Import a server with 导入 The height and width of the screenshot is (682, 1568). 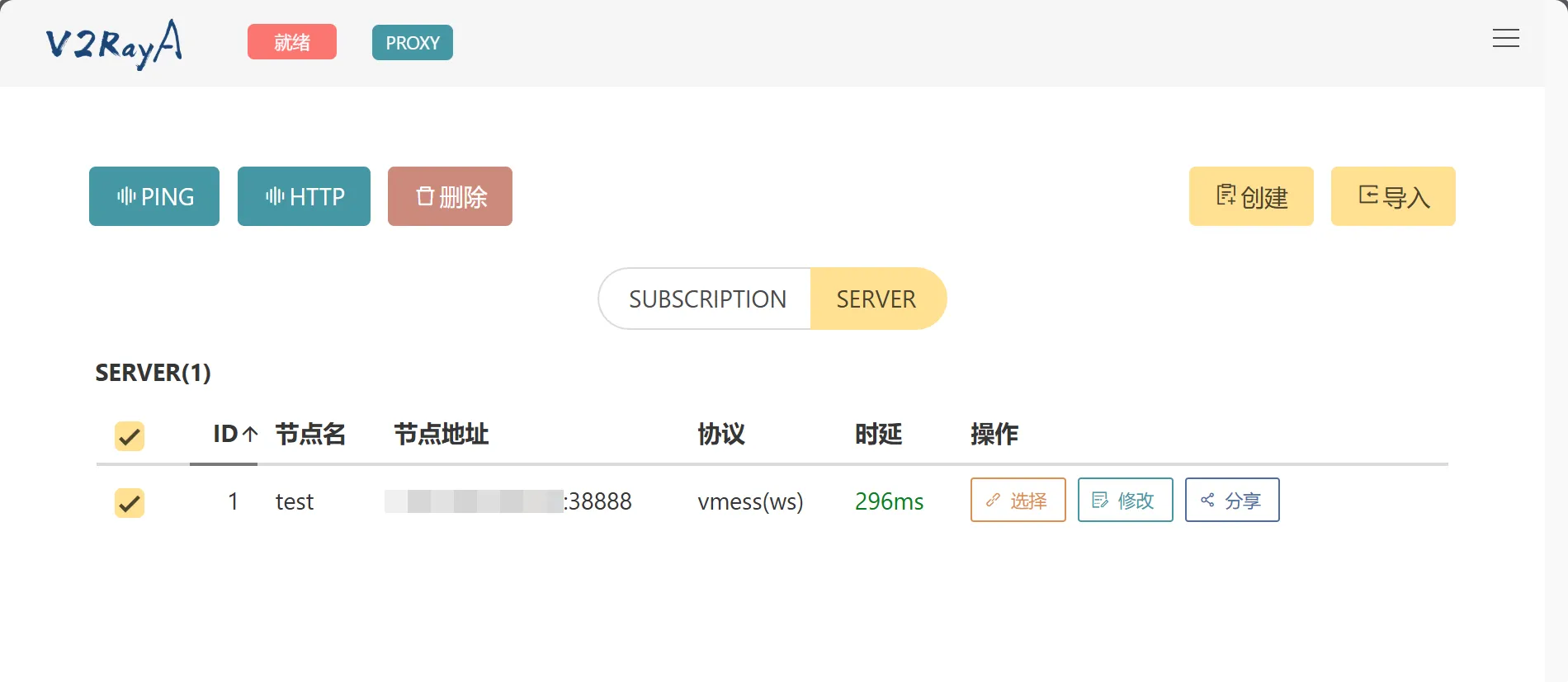[1393, 196]
